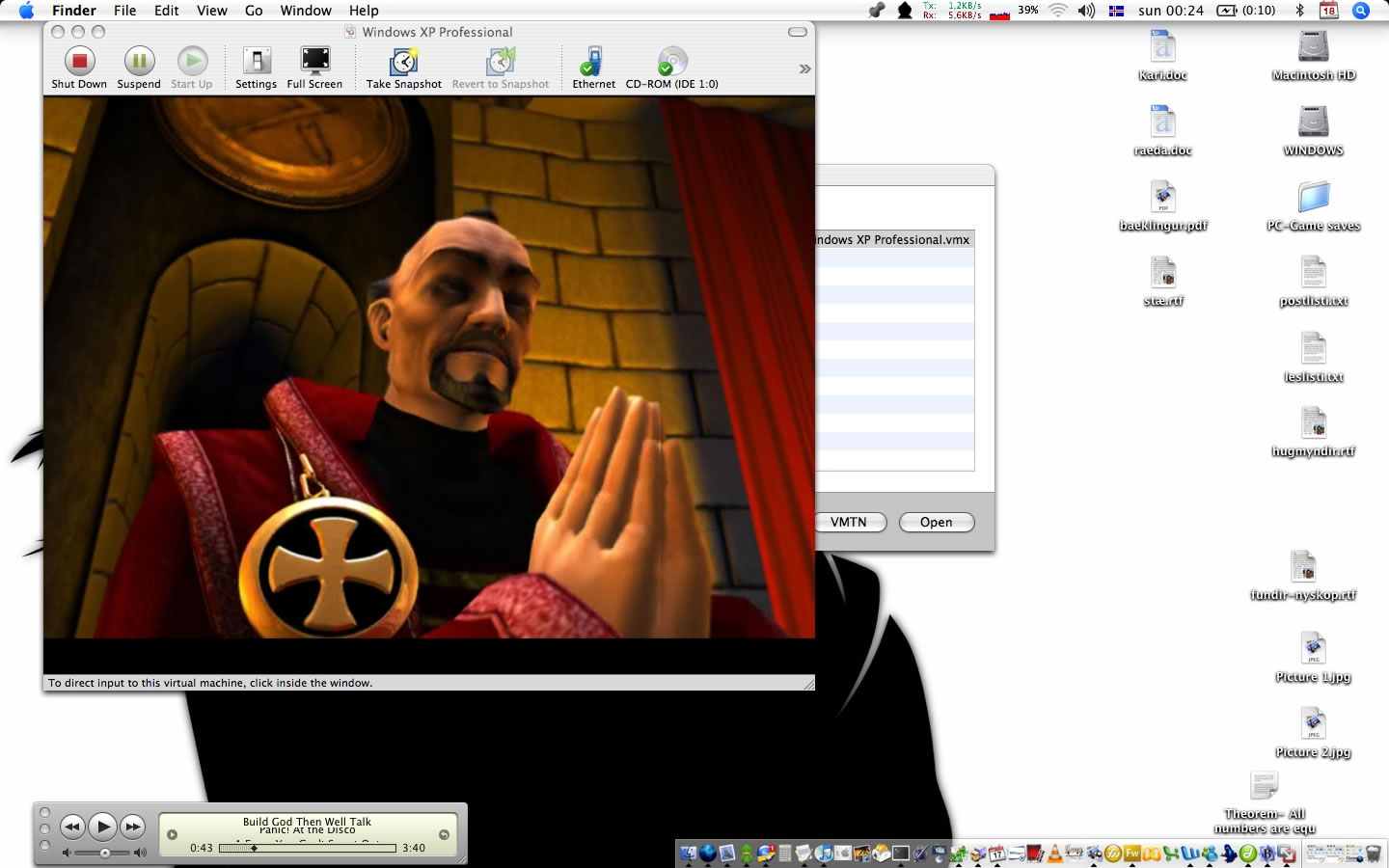This screenshot has width=1389, height=868.
Task: Click the small play arrow in iTunes display
Action: [172, 835]
